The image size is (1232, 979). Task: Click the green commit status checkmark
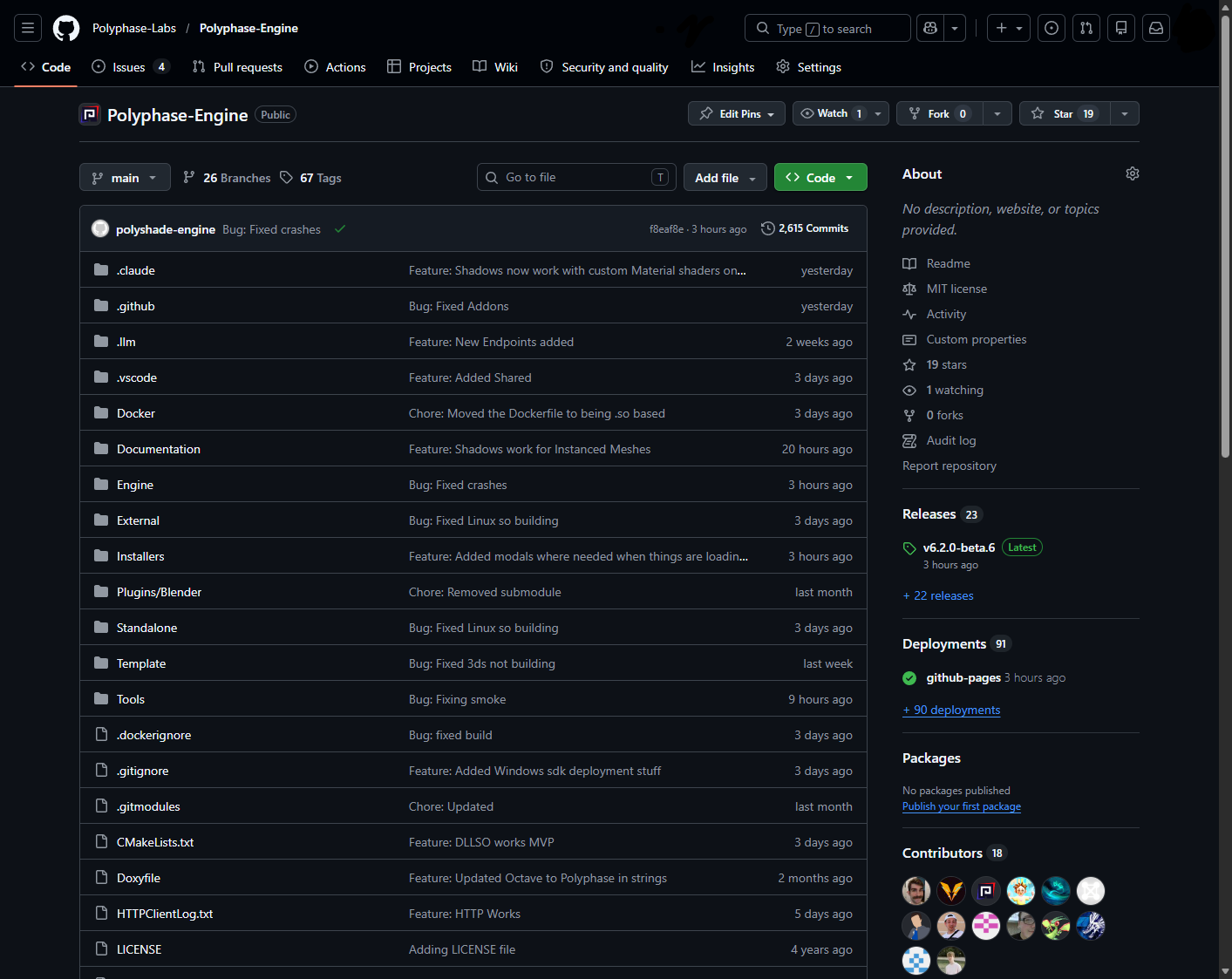click(340, 229)
